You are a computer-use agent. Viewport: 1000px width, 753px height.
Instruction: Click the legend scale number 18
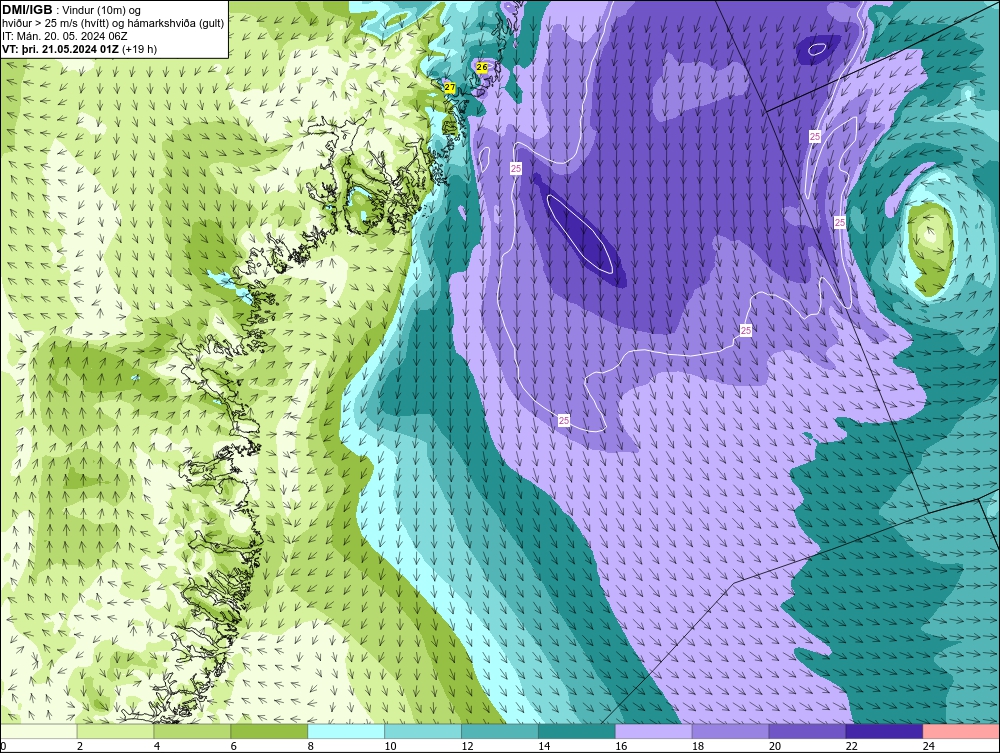click(698, 746)
